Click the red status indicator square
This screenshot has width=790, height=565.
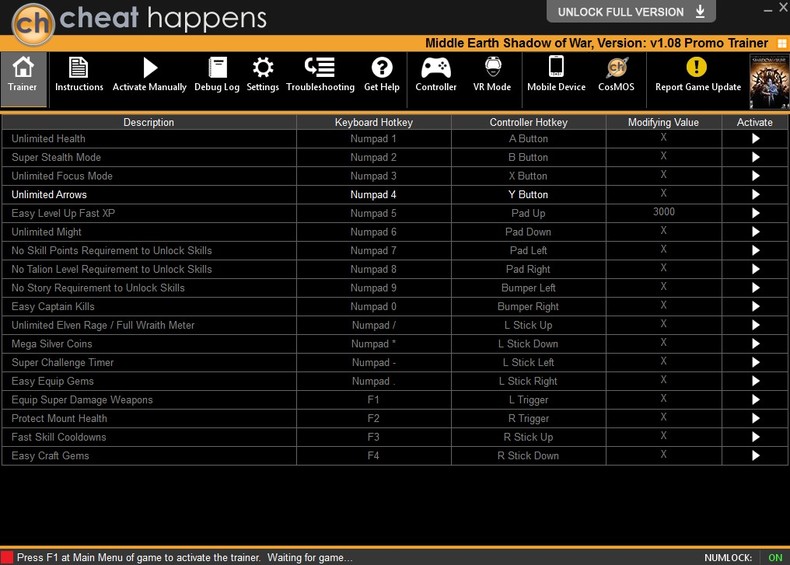(x=7, y=557)
